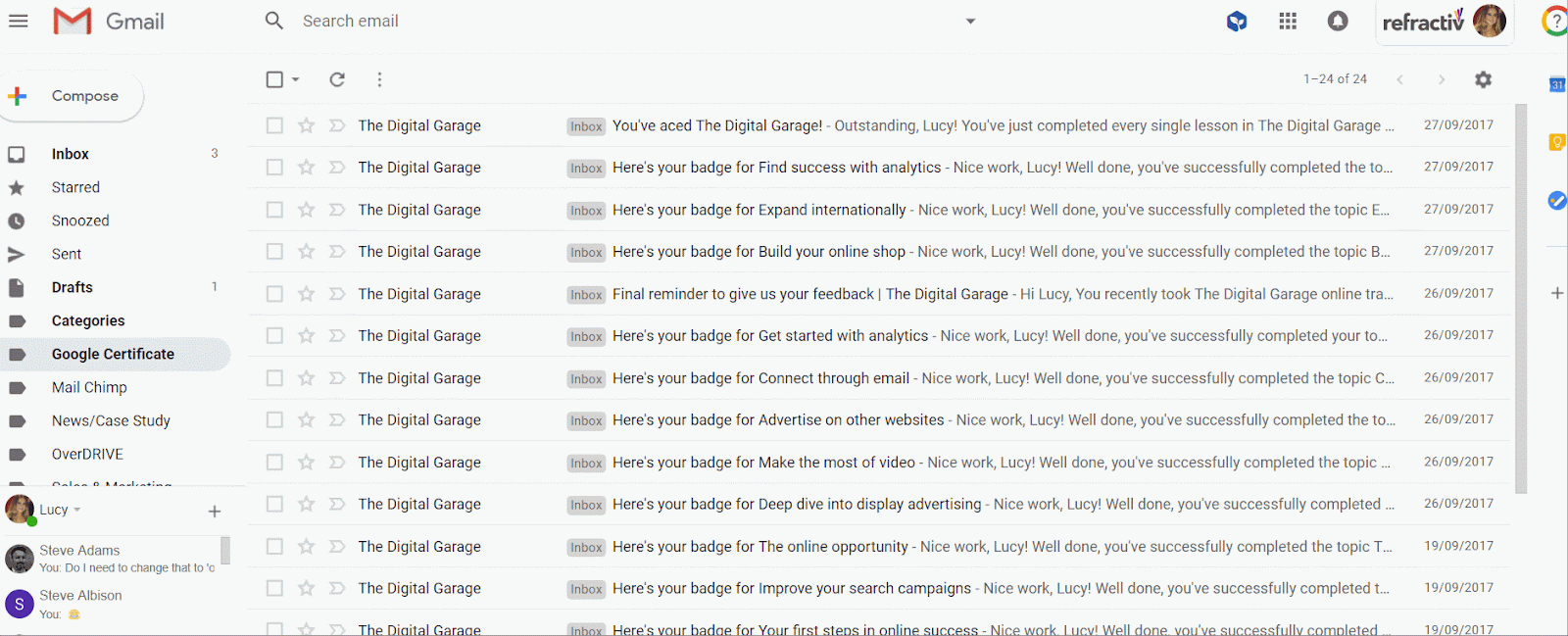Select the 'Deep dive into display advertising' checkbox
Image resolution: width=1568 pixels, height=636 pixels.
[274, 505]
